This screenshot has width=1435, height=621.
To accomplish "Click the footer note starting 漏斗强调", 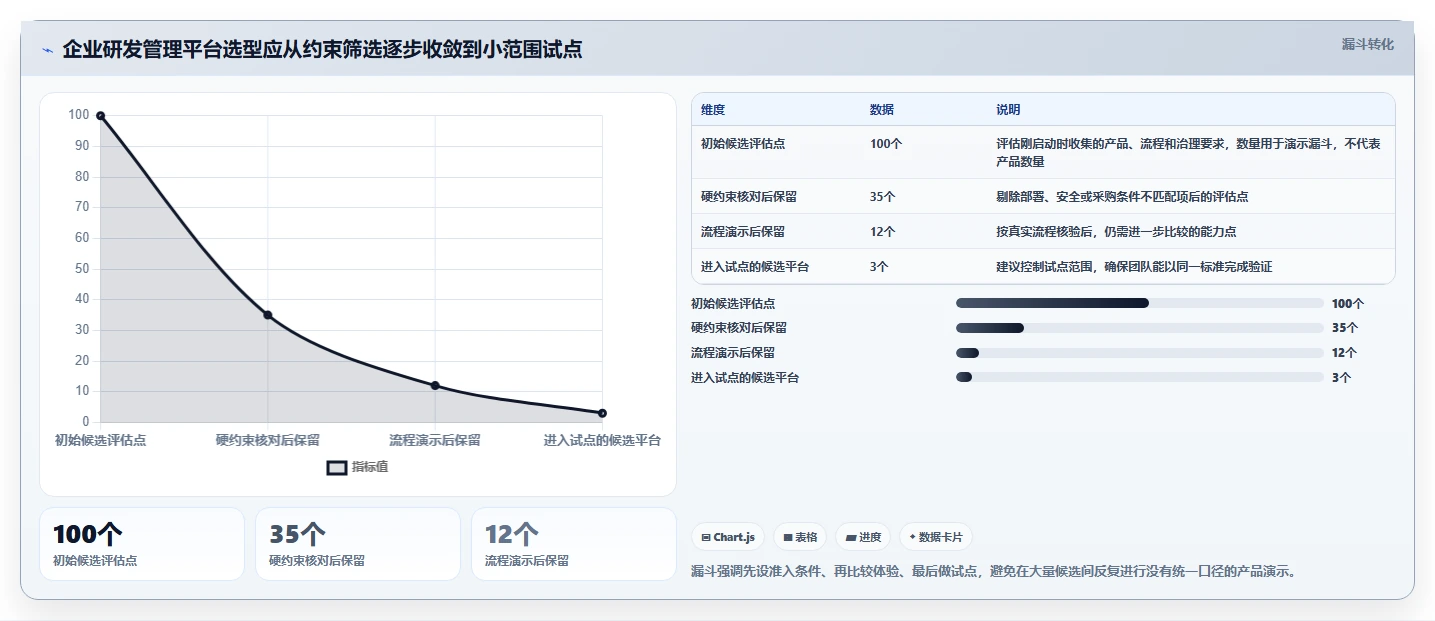I will click(994, 572).
